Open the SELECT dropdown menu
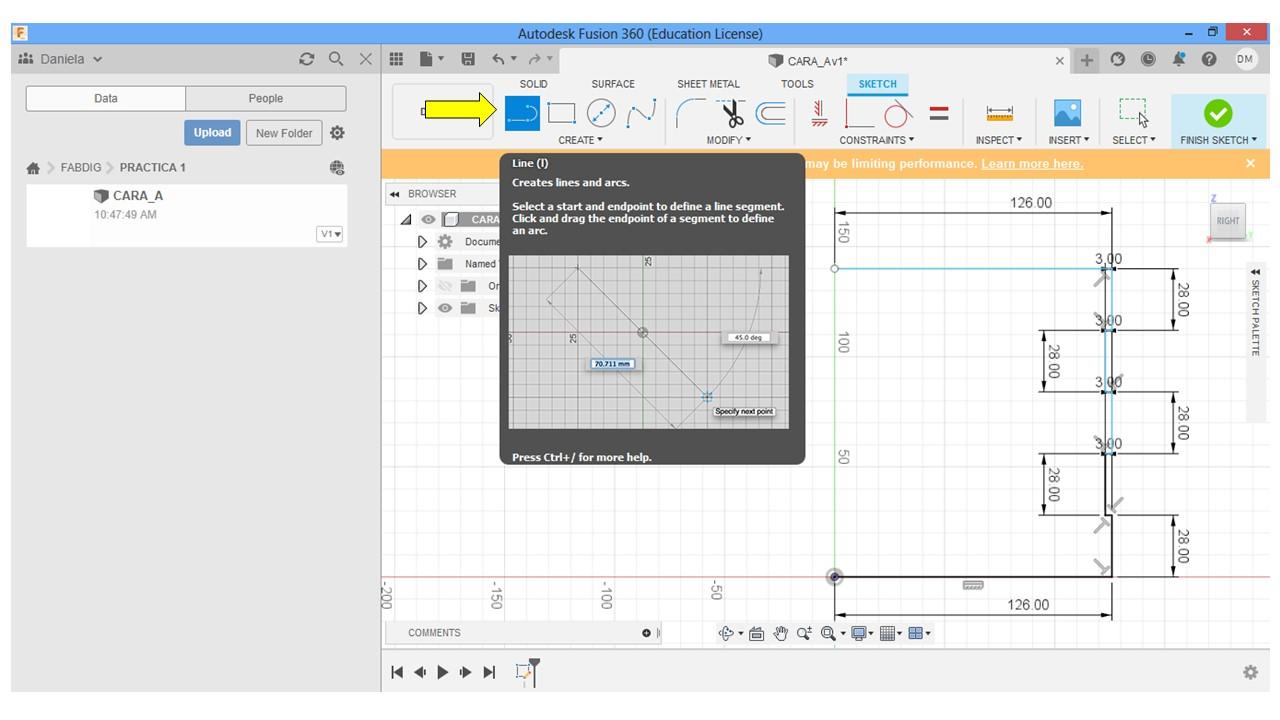Image resolution: width=1280 pixels, height=720 pixels. coord(1133,140)
